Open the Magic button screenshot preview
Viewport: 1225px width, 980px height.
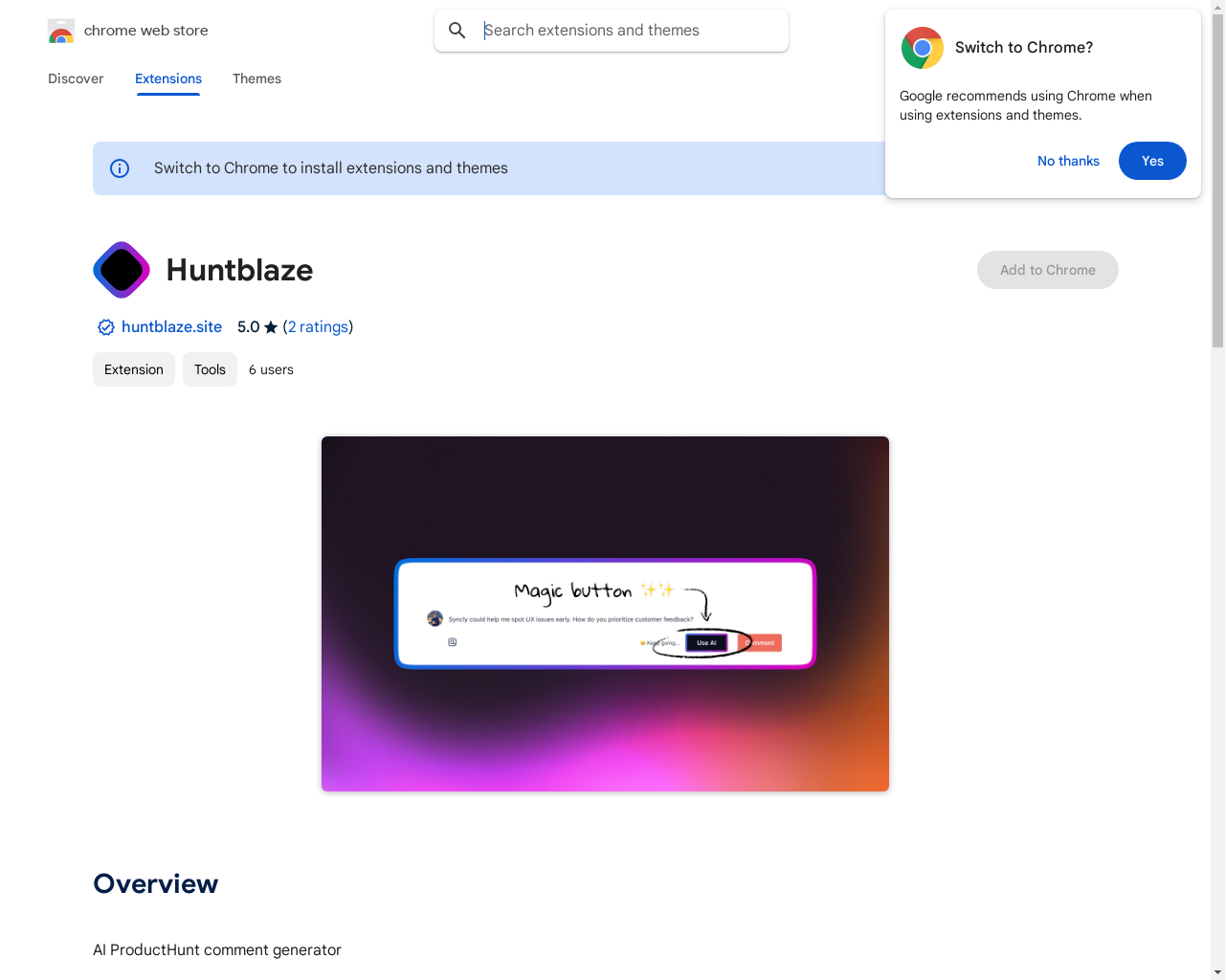605,613
